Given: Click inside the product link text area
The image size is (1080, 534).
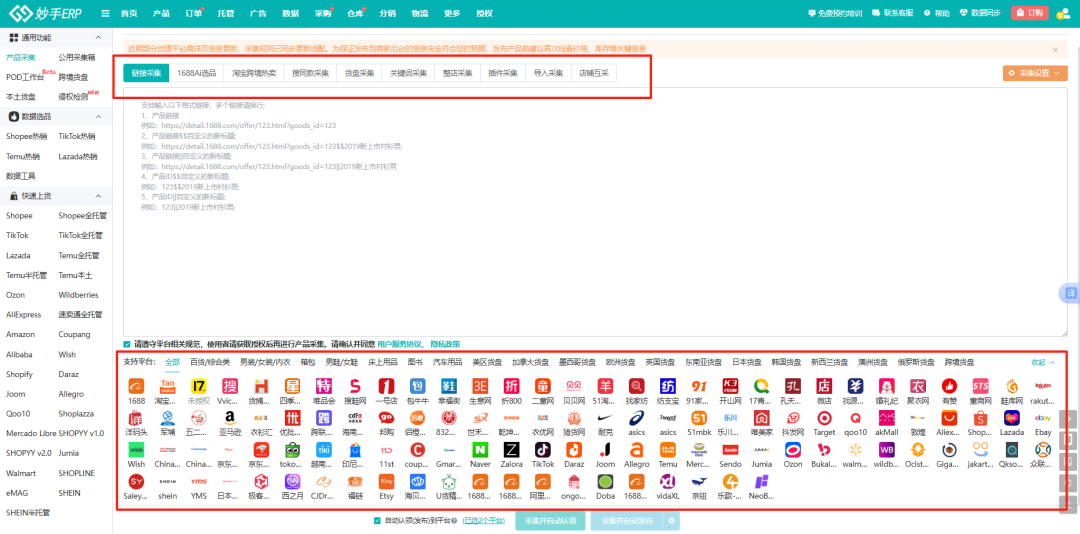Looking at the screenshot, I should tap(595, 212).
